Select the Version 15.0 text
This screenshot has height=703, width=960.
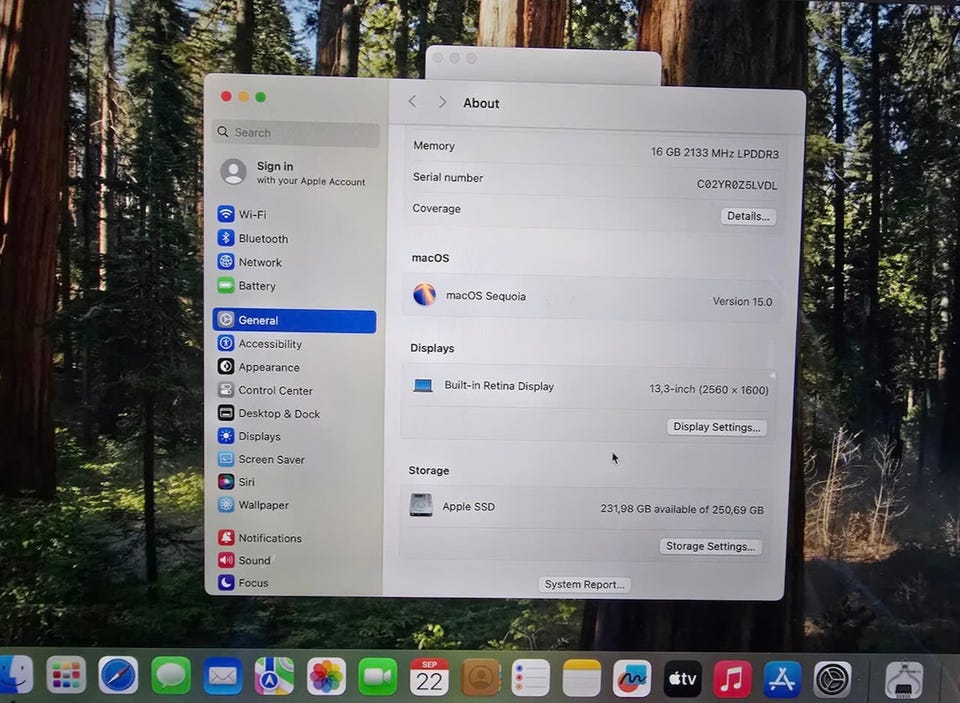[x=742, y=301]
